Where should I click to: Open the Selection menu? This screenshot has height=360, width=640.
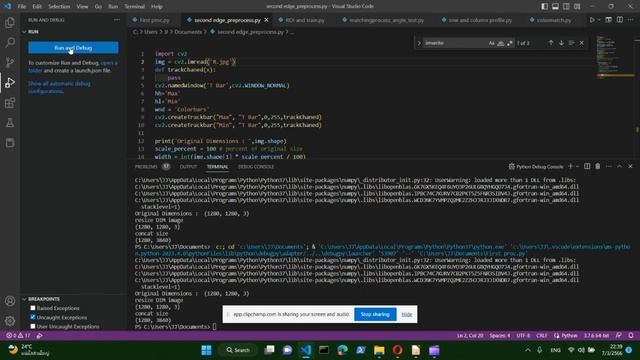point(59,7)
